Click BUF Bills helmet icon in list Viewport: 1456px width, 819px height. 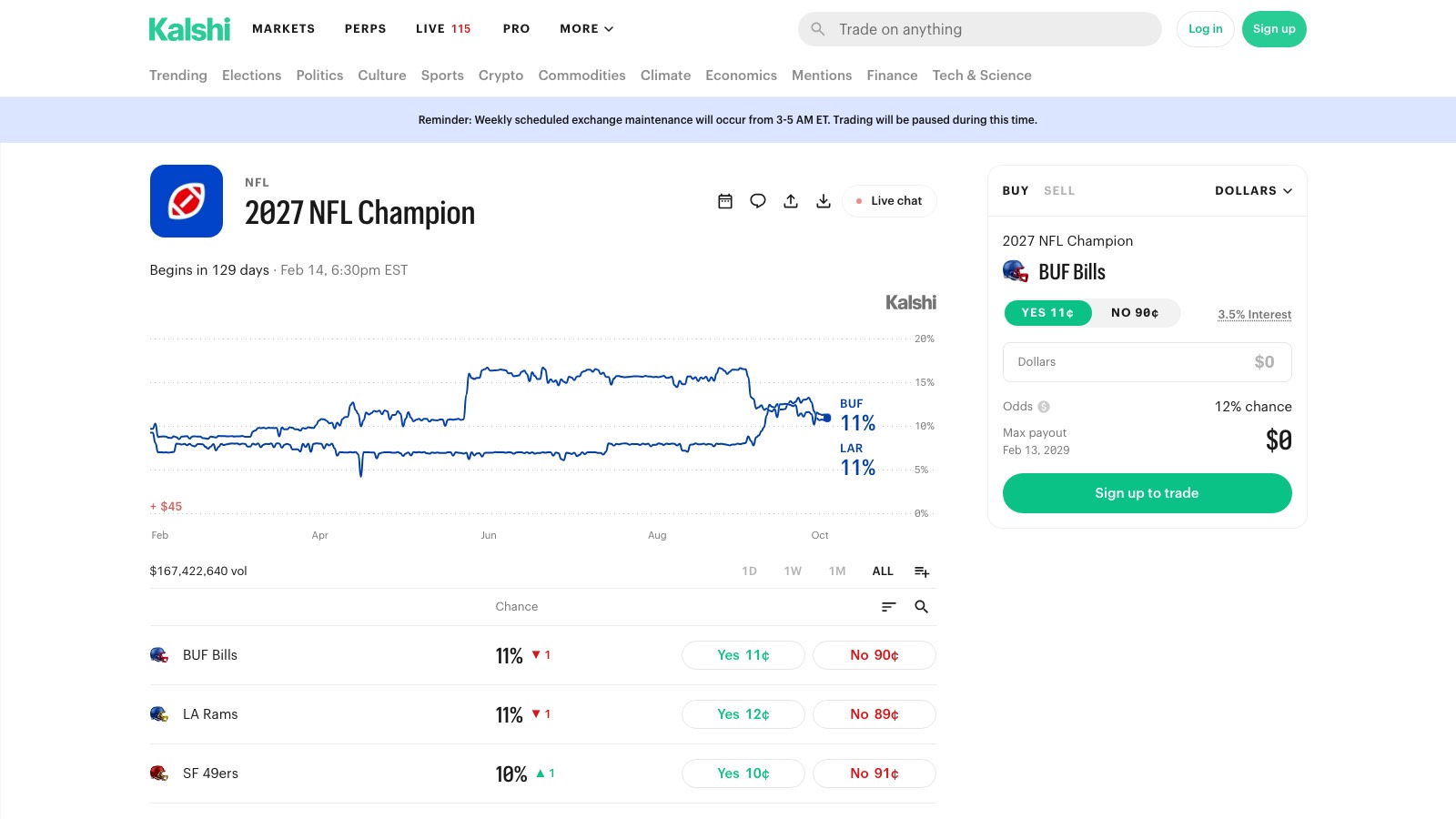(x=159, y=655)
